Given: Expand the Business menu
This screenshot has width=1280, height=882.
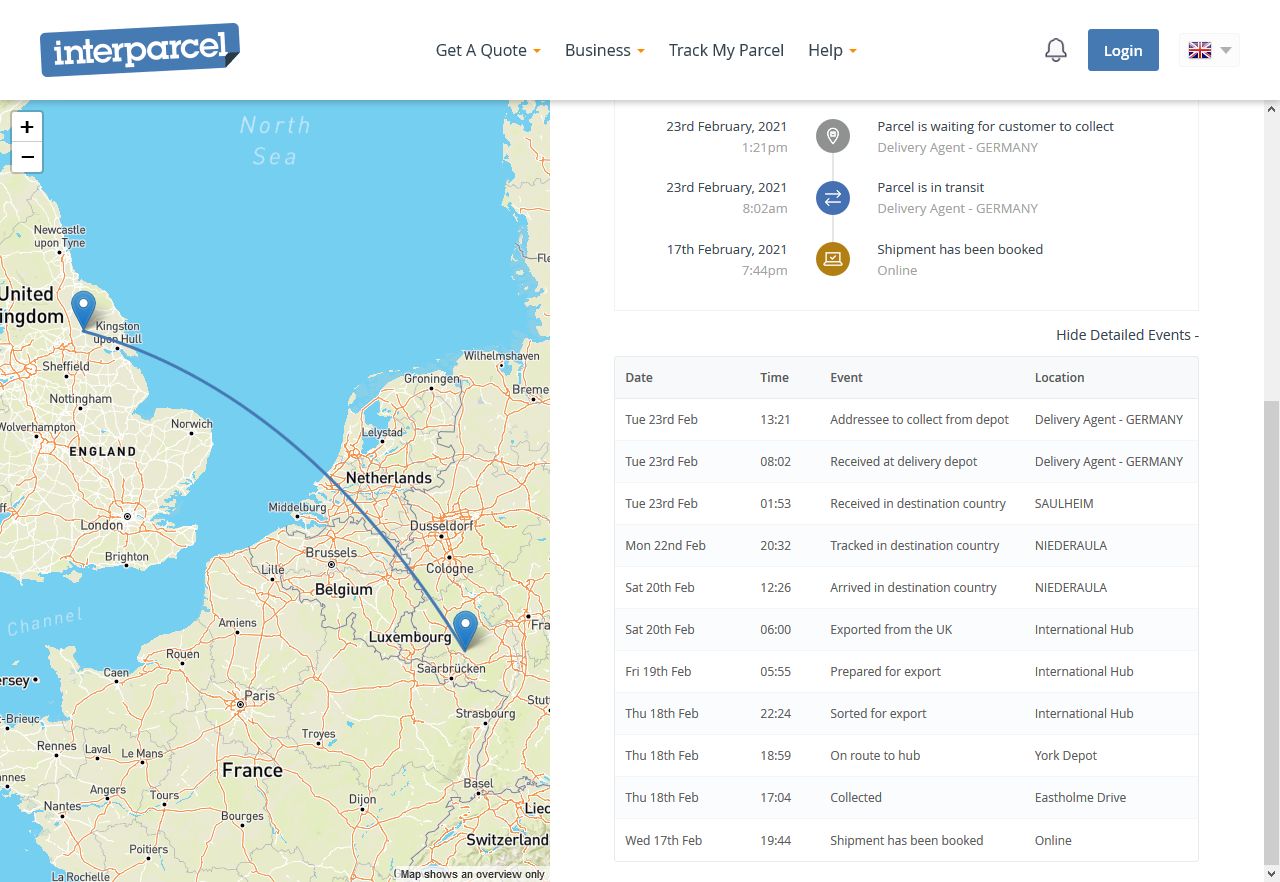Looking at the screenshot, I should pyautogui.click(x=604, y=50).
